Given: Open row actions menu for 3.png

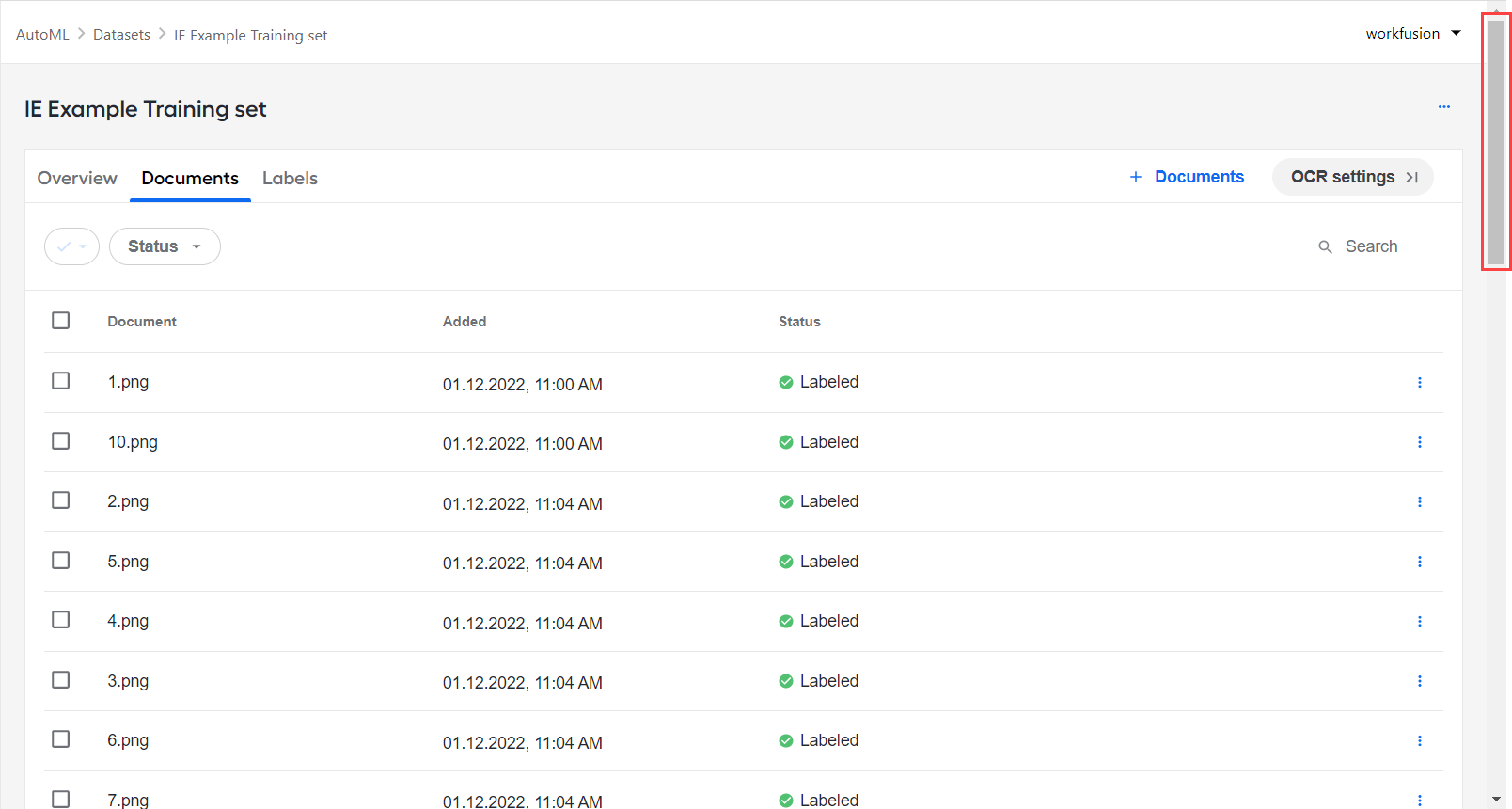Looking at the screenshot, I should point(1420,681).
